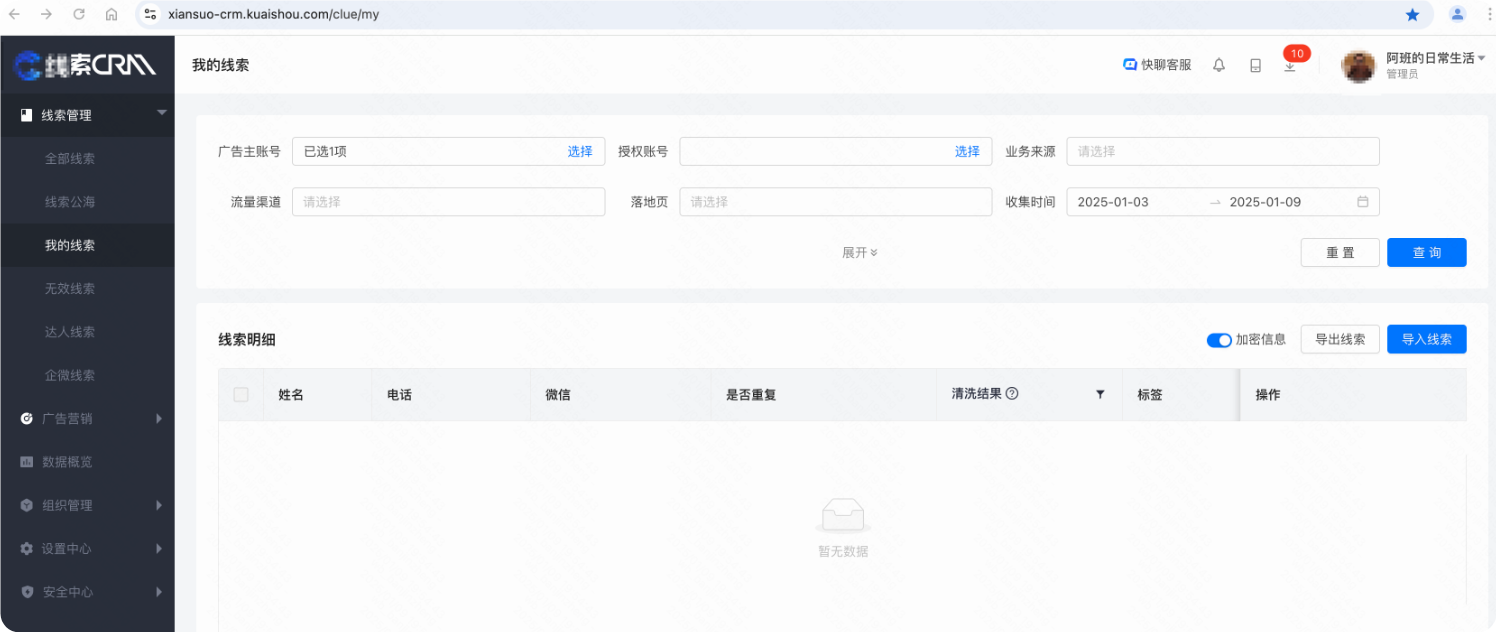Click the 导出线索 export button
The width and height of the screenshot is (1496, 632).
(x=1339, y=339)
